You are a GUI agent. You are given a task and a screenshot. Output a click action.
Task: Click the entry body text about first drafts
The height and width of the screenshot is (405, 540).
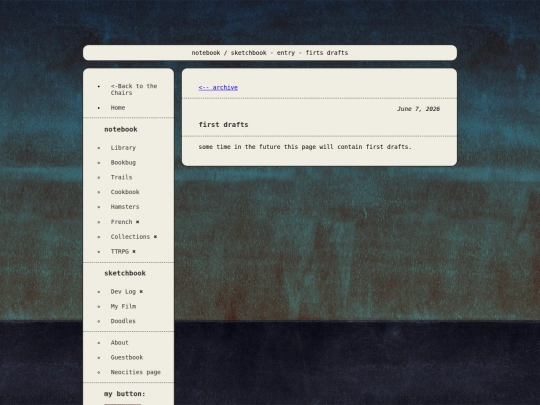click(305, 147)
